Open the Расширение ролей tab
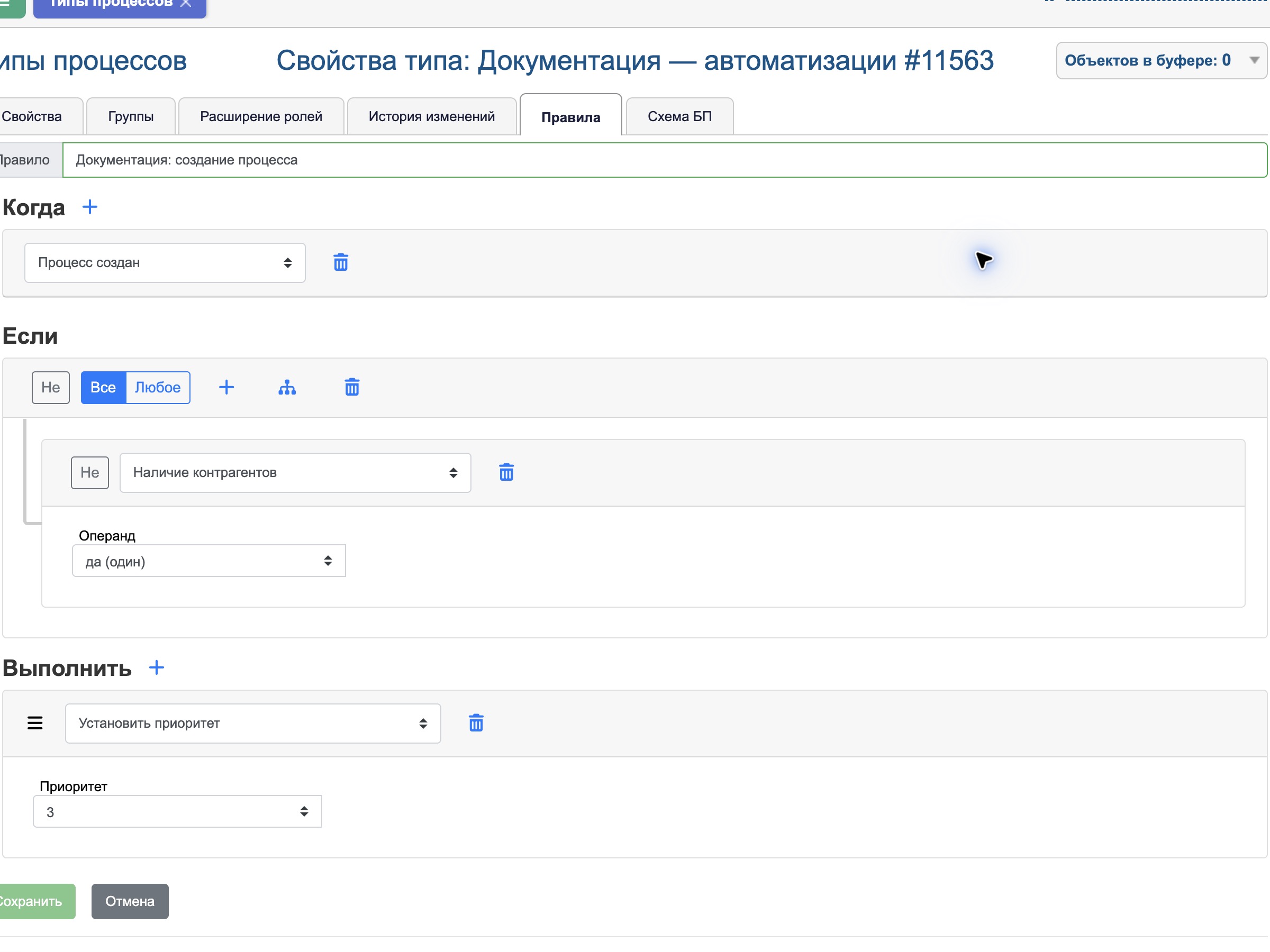The height and width of the screenshot is (952, 1270). tap(261, 116)
